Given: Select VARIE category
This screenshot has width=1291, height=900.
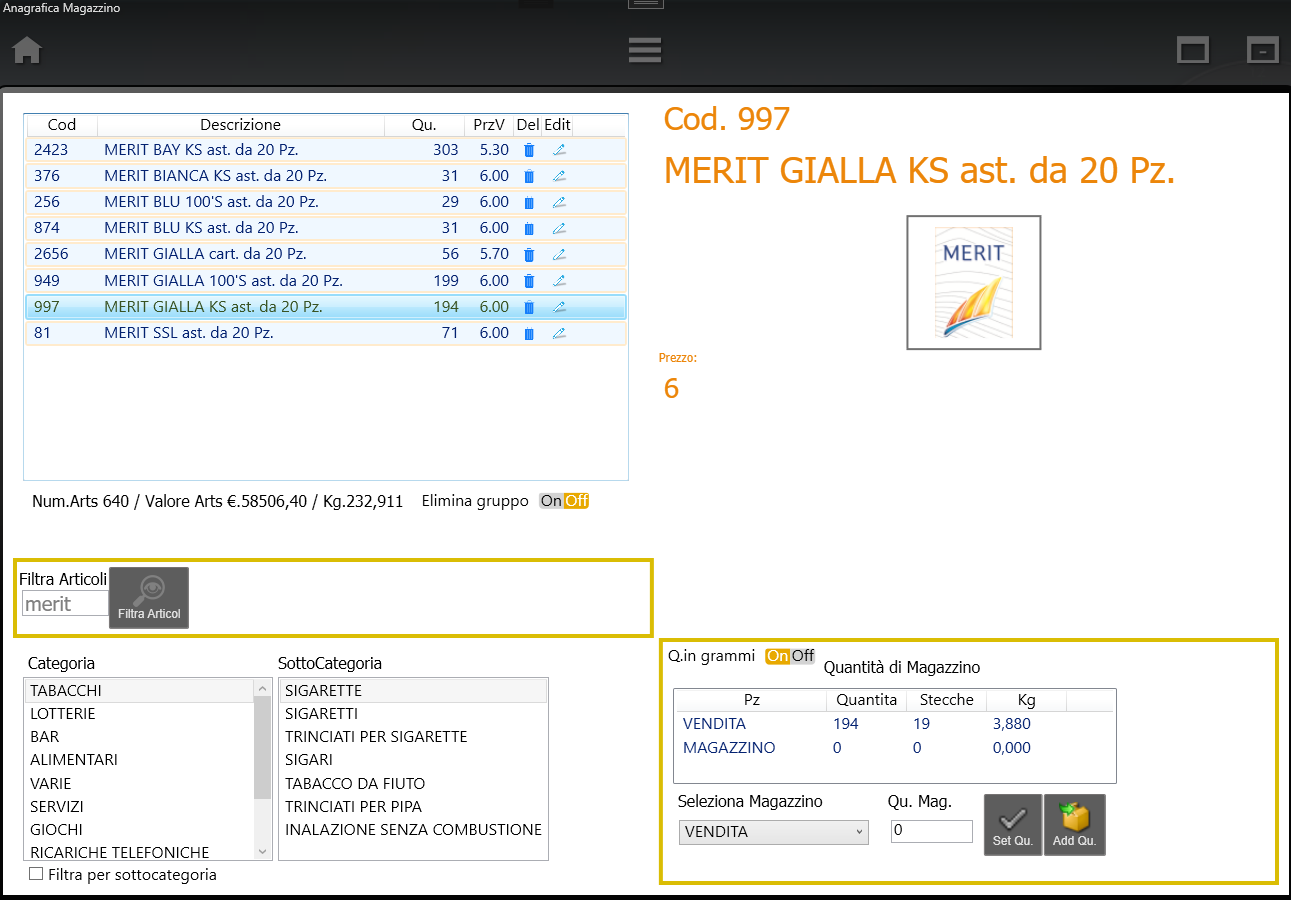Looking at the screenshot, I should point(139,784).
